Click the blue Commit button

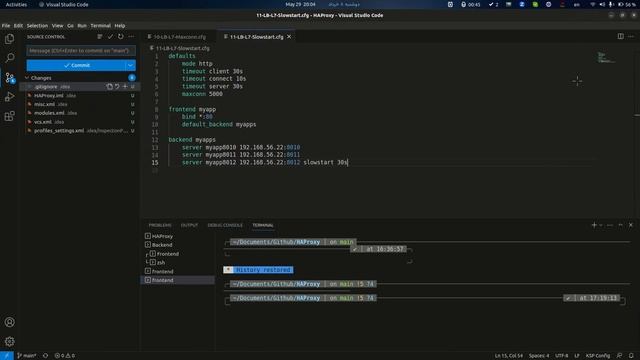(x=76, y=65)
